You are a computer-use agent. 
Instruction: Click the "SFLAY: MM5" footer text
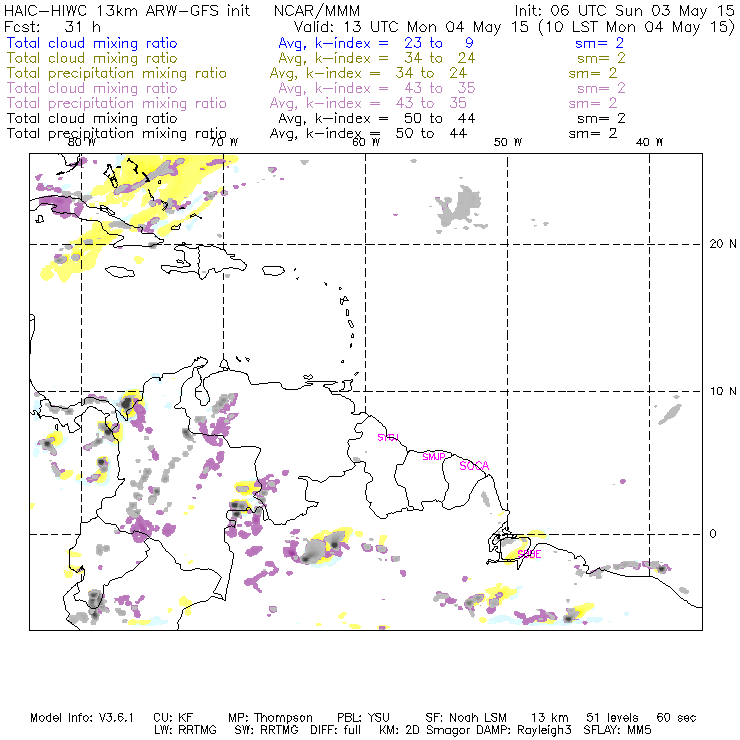pyautogui.click(x=617, y=730)
